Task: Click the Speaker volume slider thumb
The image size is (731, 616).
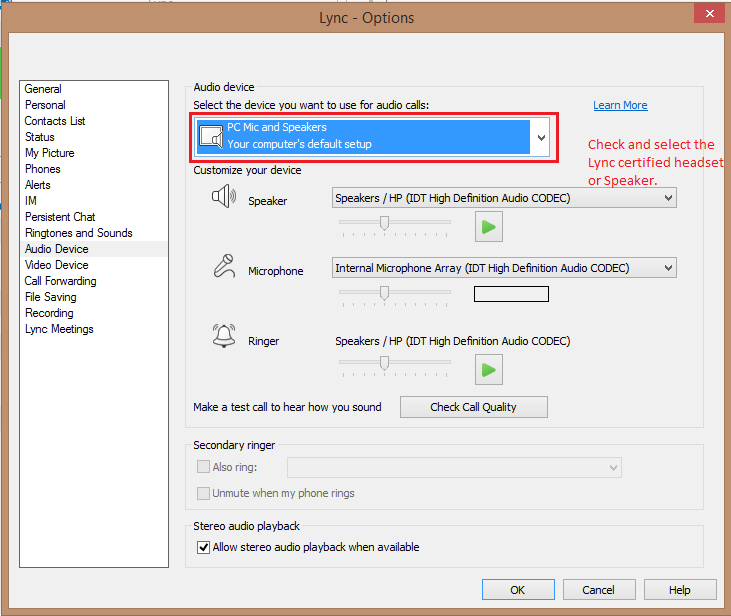Action: click(384, 223)
